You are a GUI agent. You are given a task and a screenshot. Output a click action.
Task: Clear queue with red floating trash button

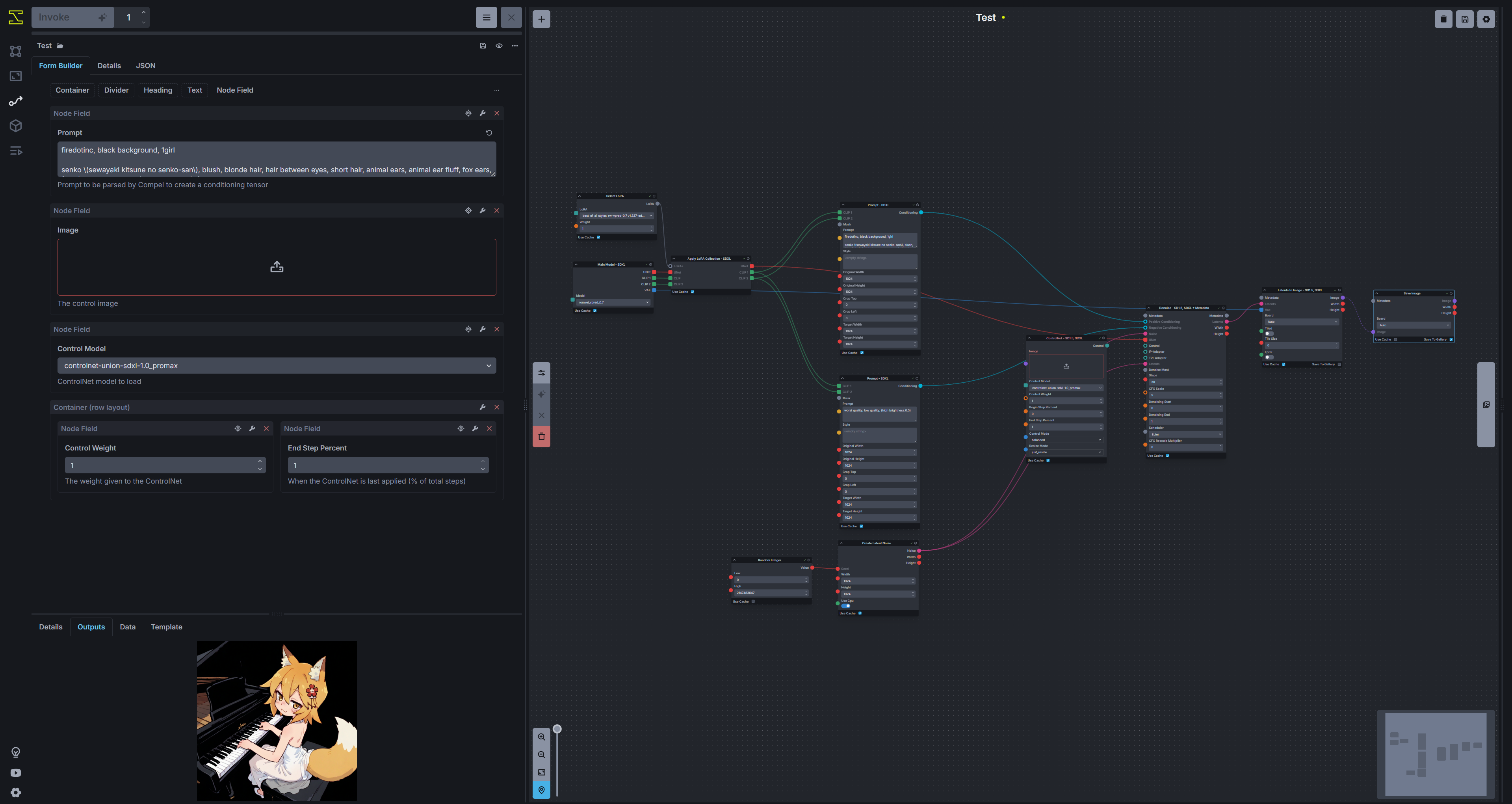[541, 436]
